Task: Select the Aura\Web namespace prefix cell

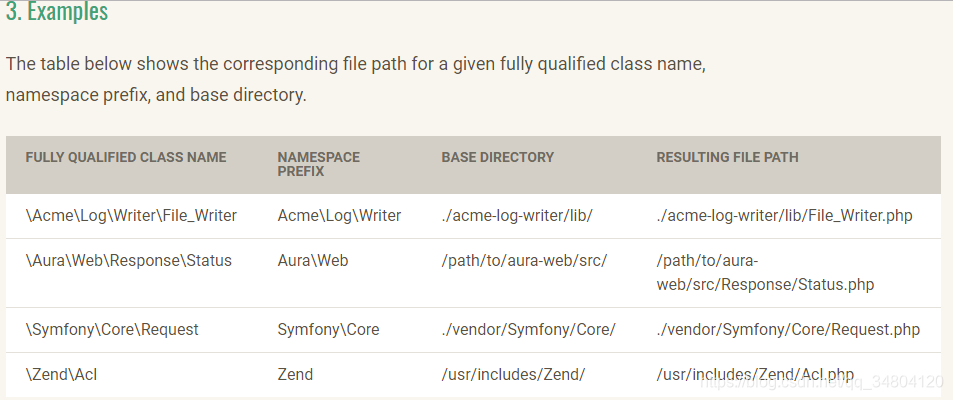Action: (313, 261)
